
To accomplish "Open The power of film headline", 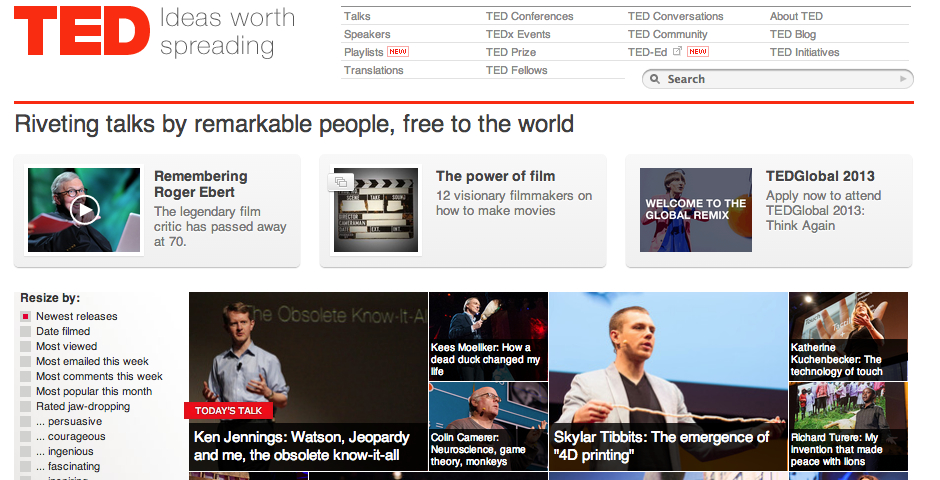I will (495, 176).
